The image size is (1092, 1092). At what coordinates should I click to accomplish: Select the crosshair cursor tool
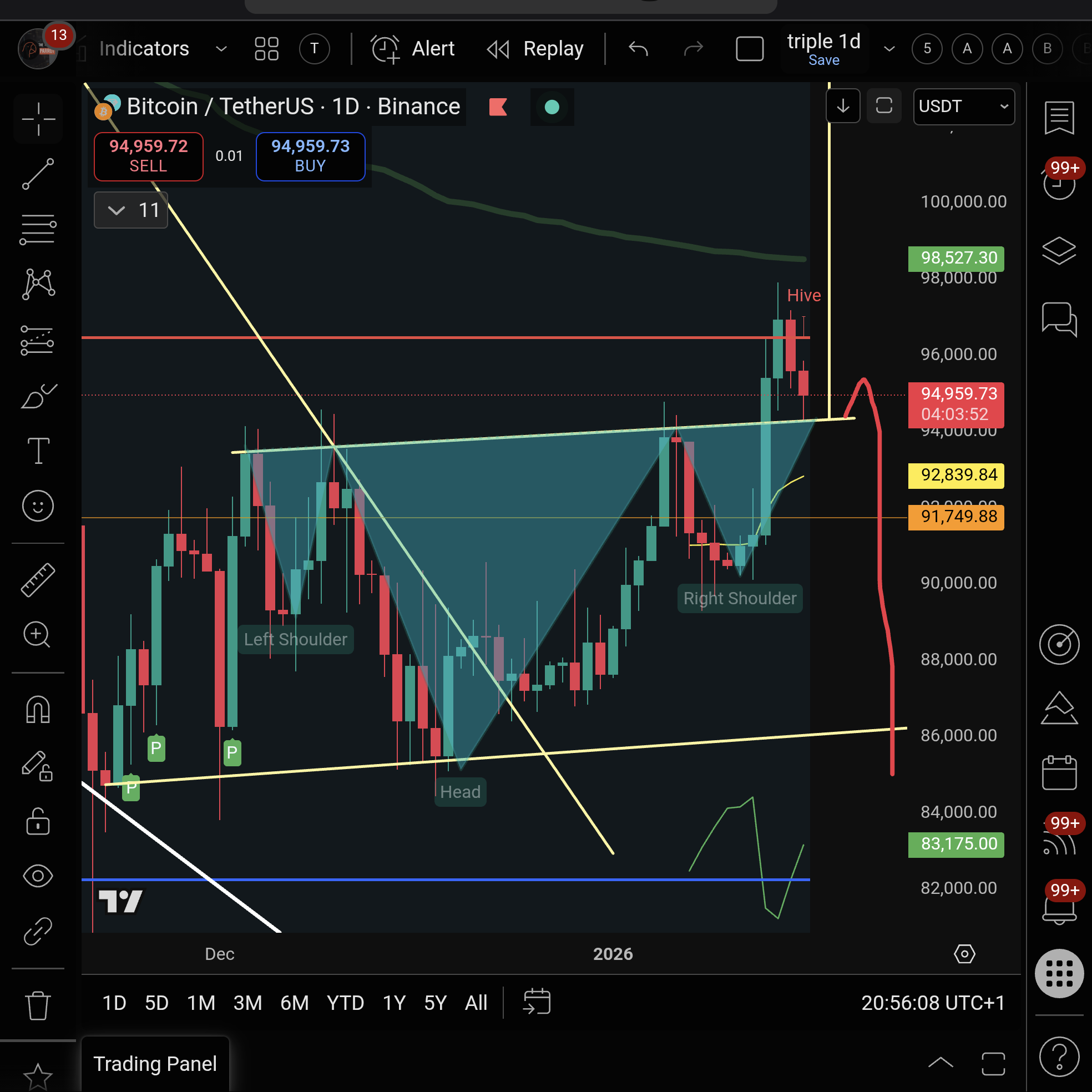tap(38, 119)
